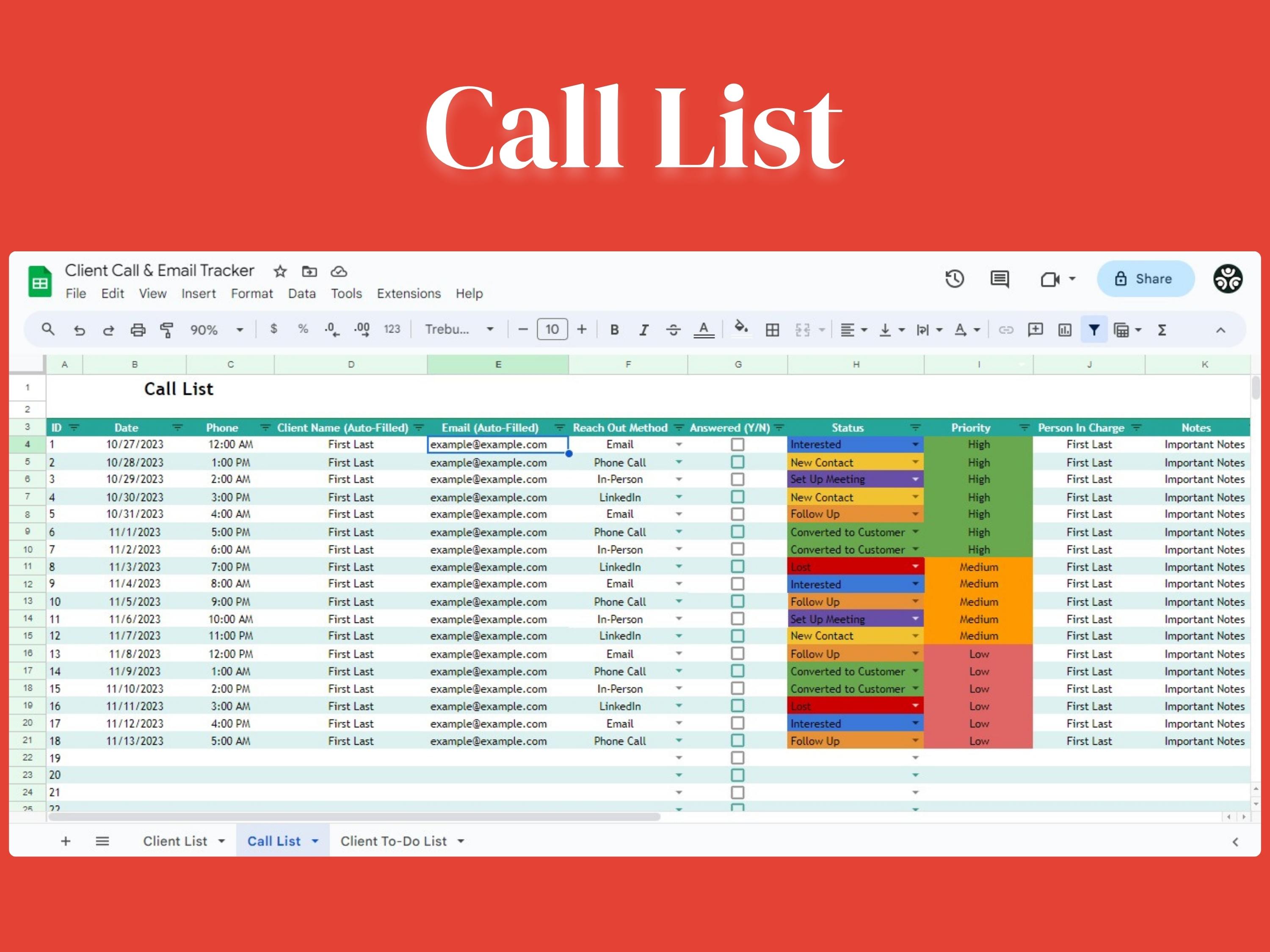The height and width of the screenshot is (952, 1270).
Task: Click the Print icon
Action: tap(138, 329)
